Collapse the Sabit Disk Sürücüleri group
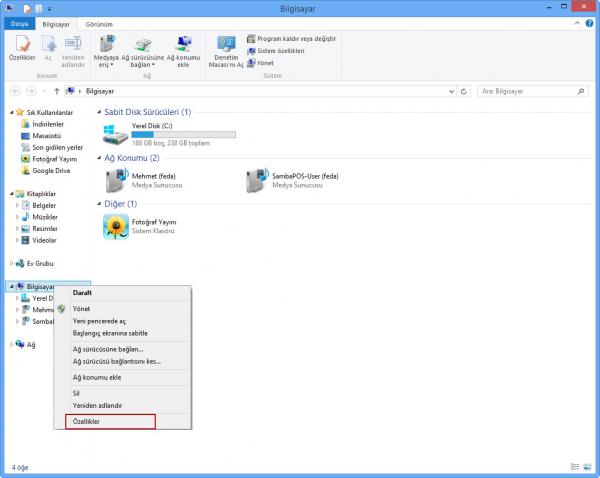Viewport: 600px width, 478px height. (x=99, y=112)
